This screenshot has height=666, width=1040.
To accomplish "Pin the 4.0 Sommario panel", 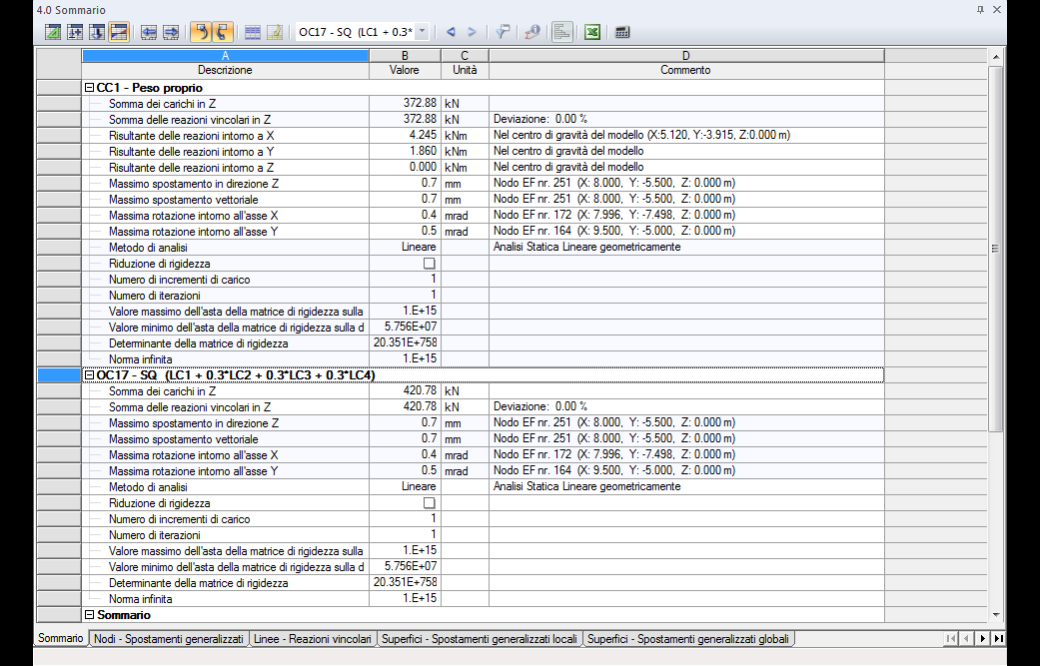I will click(x=980, y=9).
